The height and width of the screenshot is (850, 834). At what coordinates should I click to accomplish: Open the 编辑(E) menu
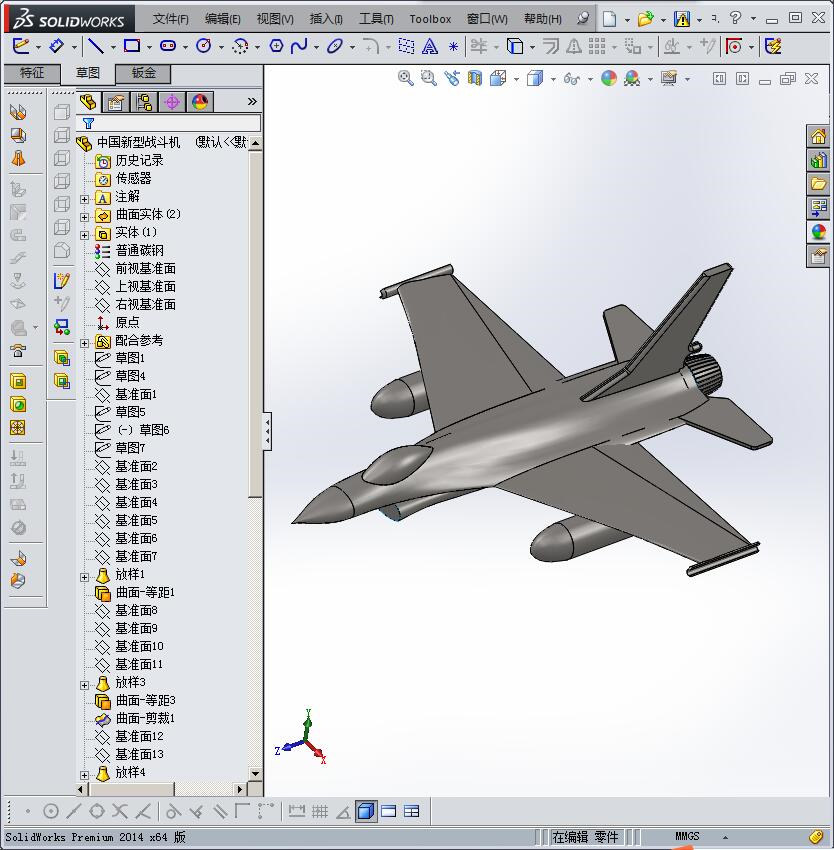pos(223,19)
